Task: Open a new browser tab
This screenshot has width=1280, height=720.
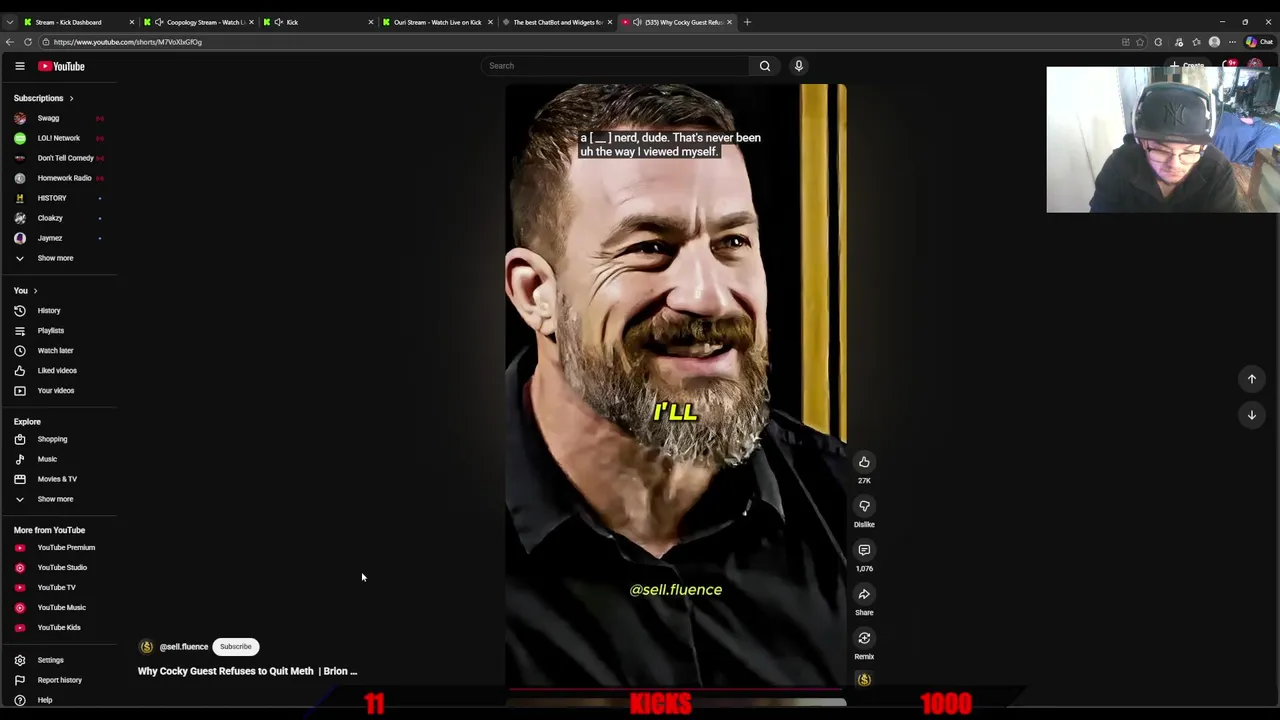Action: 747,22
